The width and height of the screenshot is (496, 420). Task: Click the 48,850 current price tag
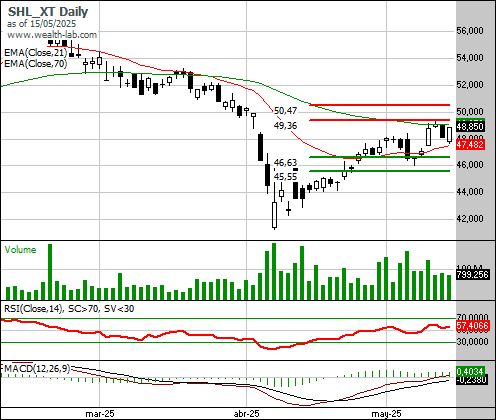coord(470,127)
